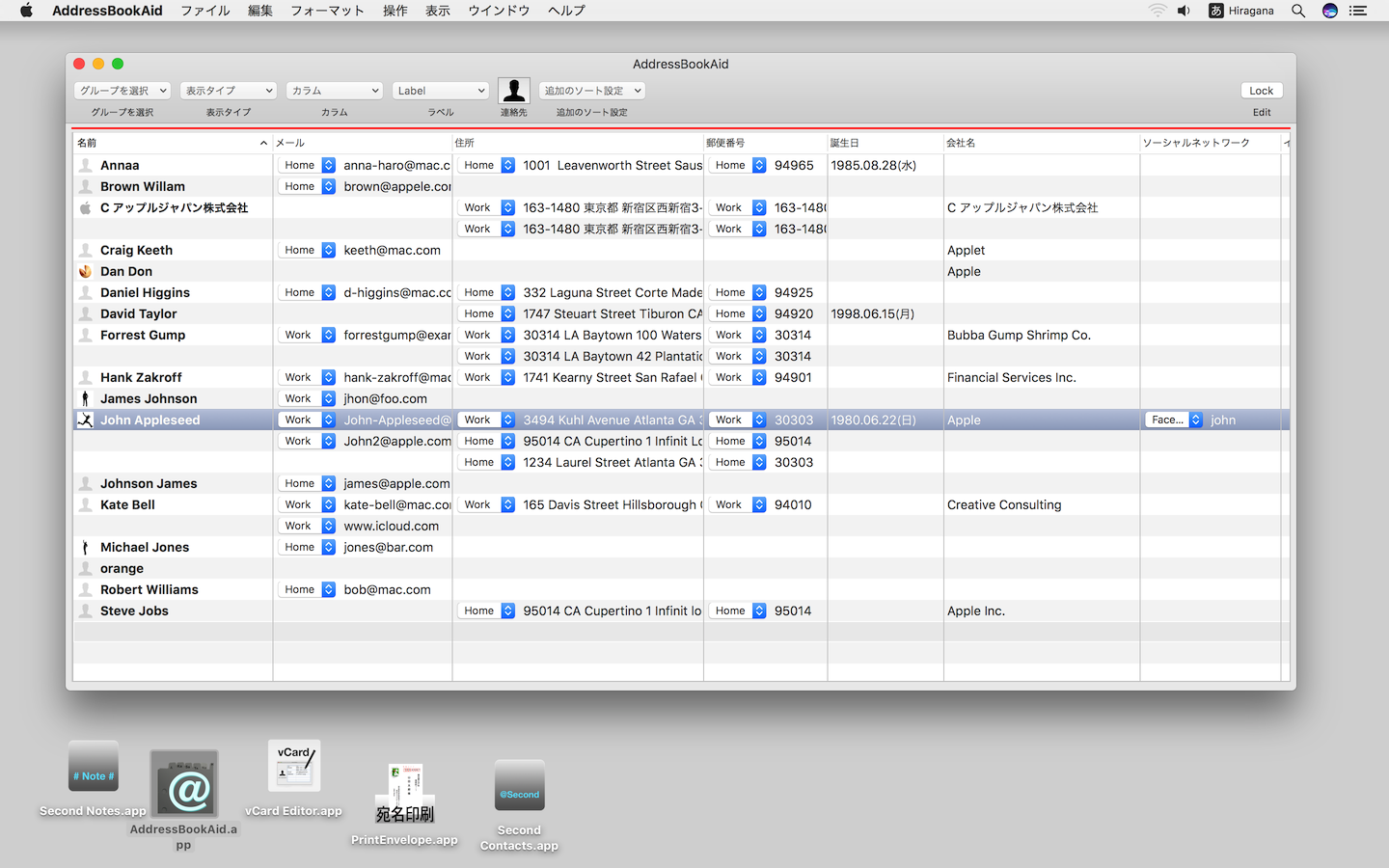Open the カラム dropdown

(335, 91)
